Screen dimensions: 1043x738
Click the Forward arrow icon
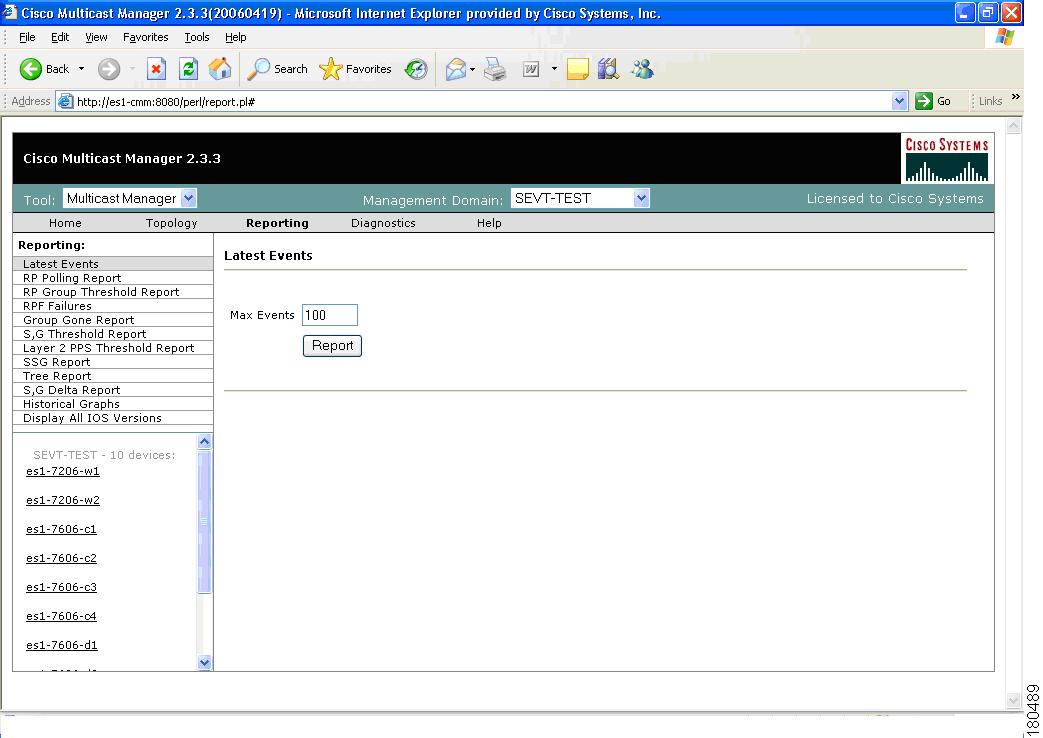click(x=109, y=69)
